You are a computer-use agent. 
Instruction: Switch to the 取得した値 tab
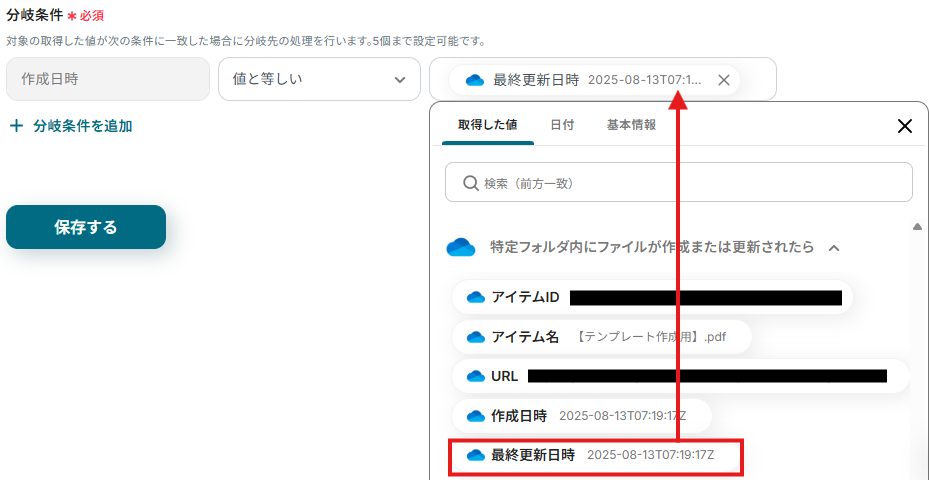click(x=488, y=125)
